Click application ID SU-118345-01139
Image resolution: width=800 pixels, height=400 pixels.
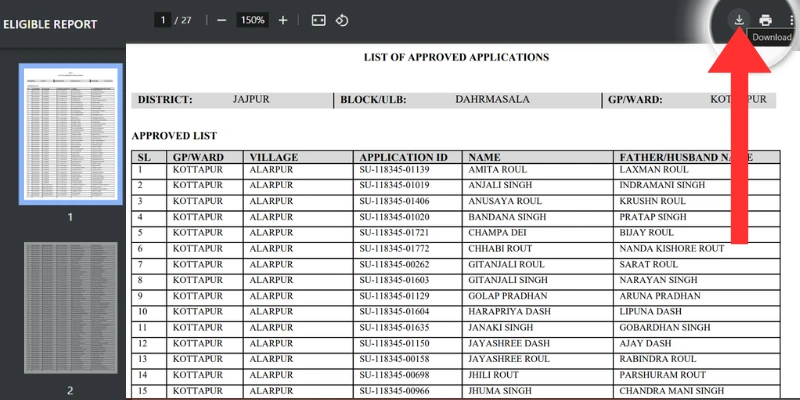(394, 169)
